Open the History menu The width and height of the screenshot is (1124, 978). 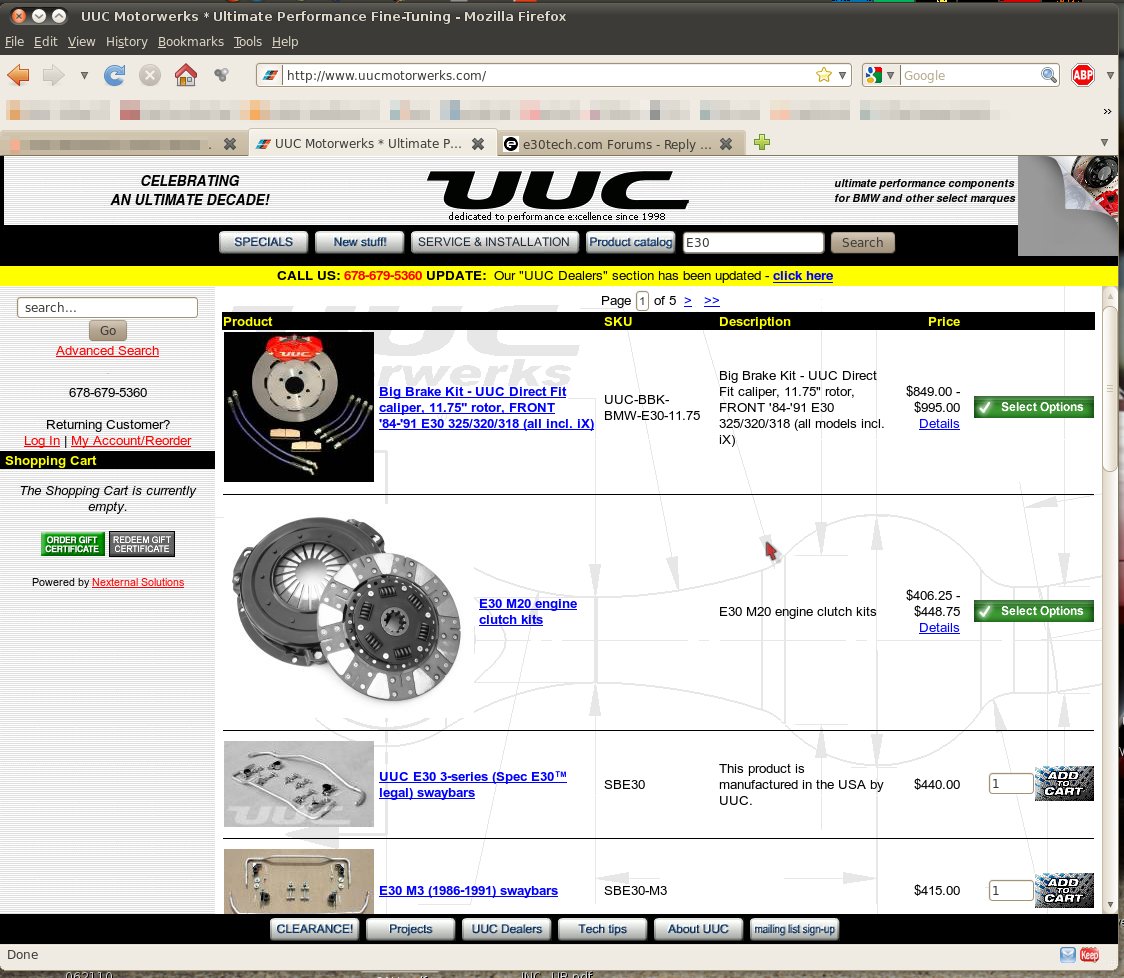[126, 42]
